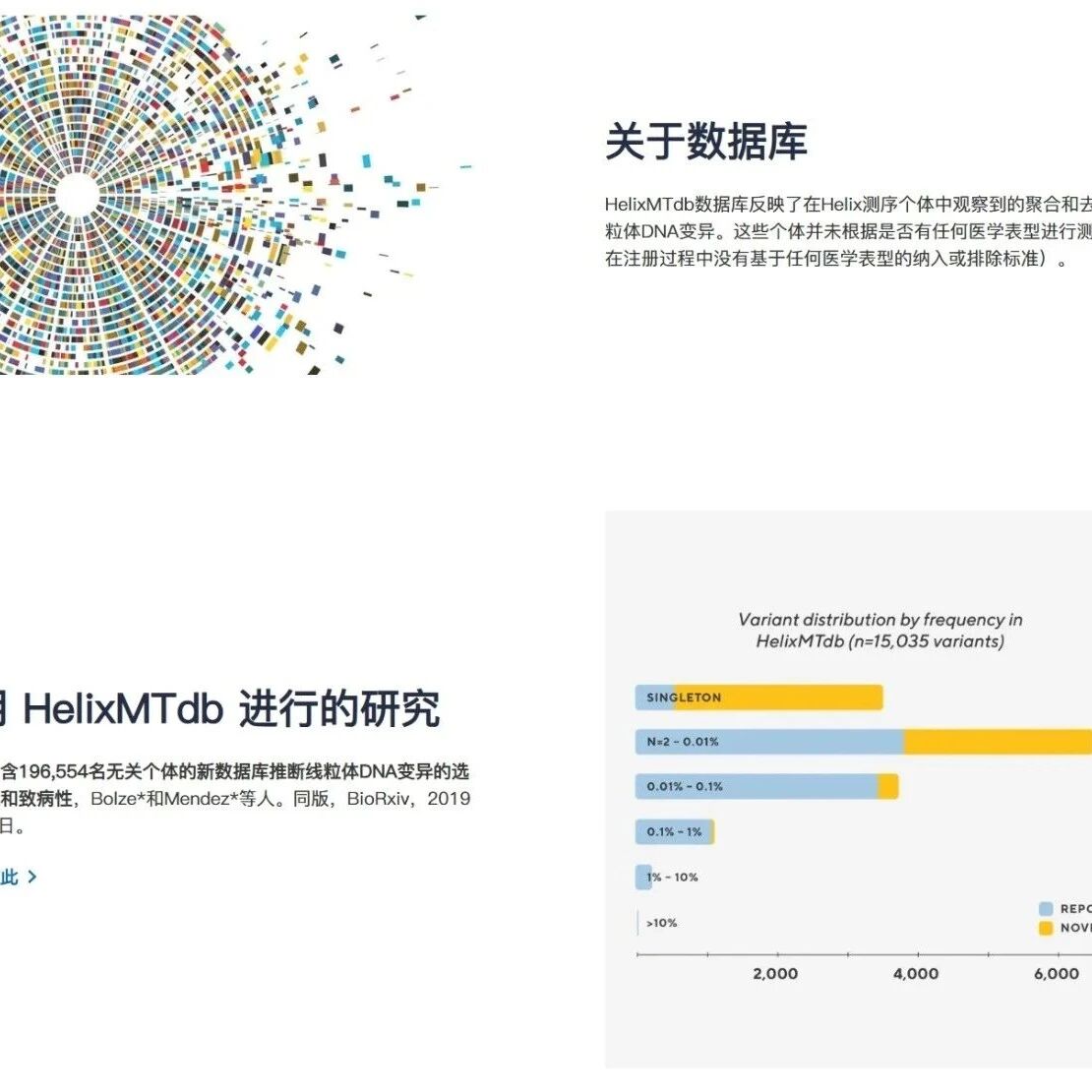
Task: Click the 关于数据库 heading
Action: coord(705,142)
